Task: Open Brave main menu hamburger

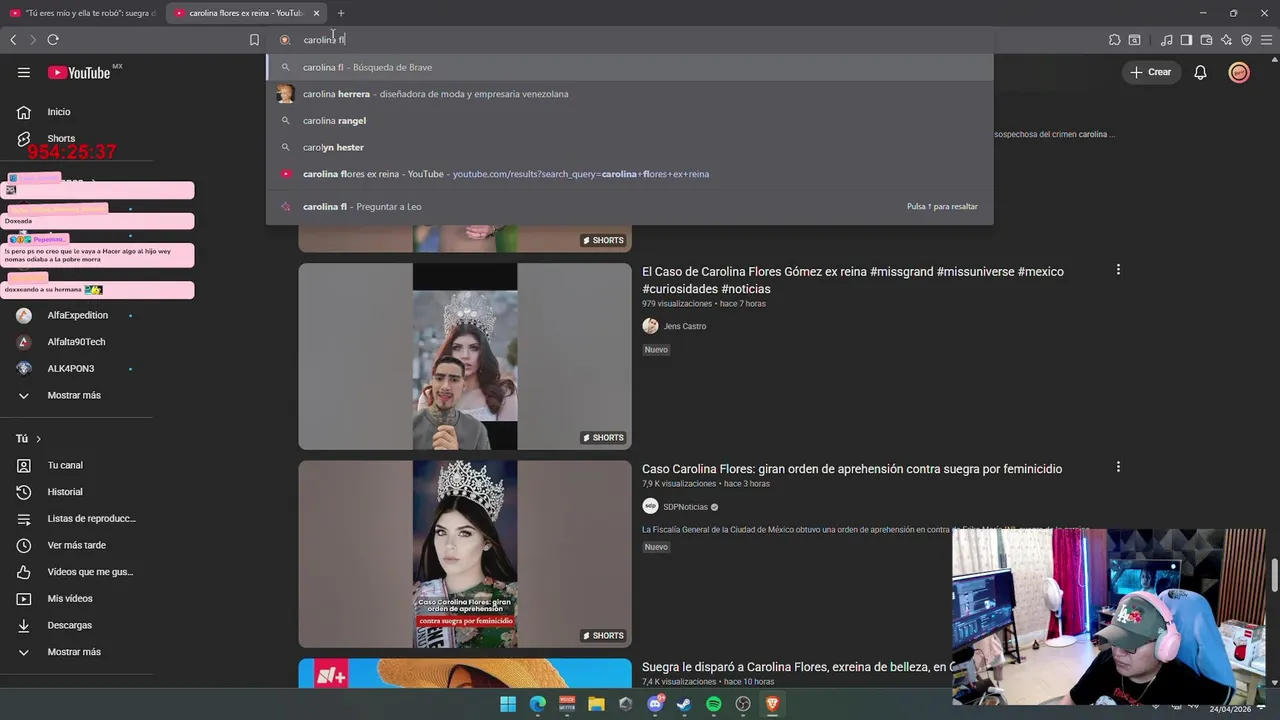Action: [x=1266, y=40]
